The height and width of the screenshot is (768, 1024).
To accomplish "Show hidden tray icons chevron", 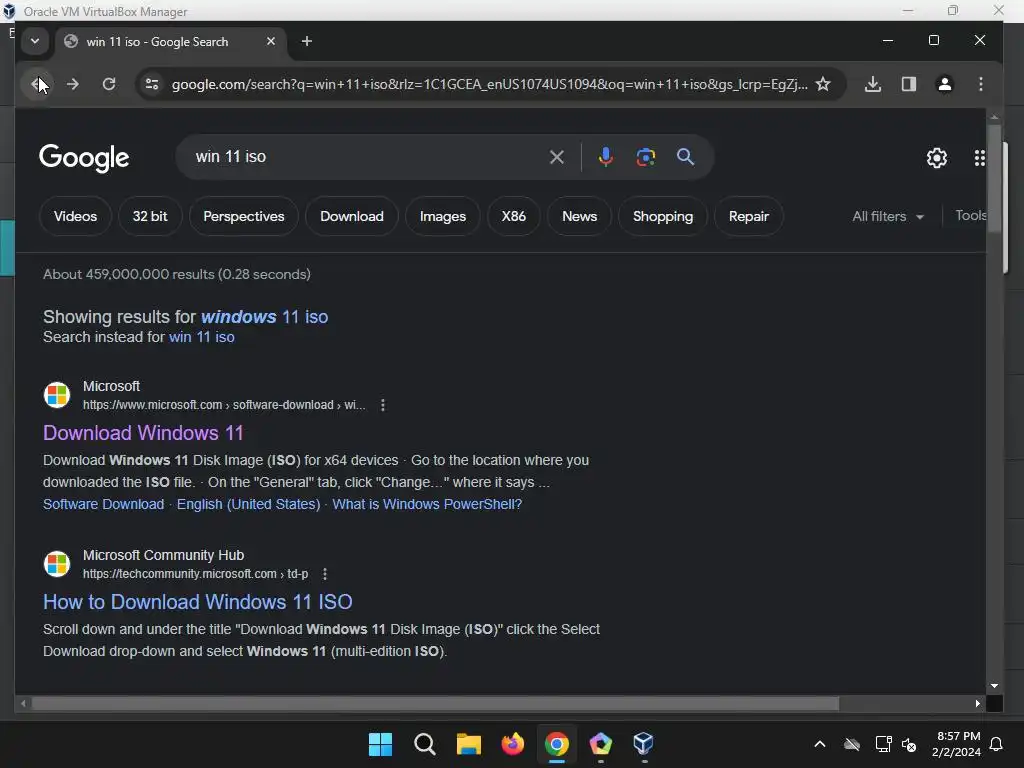I will (820, 744).
